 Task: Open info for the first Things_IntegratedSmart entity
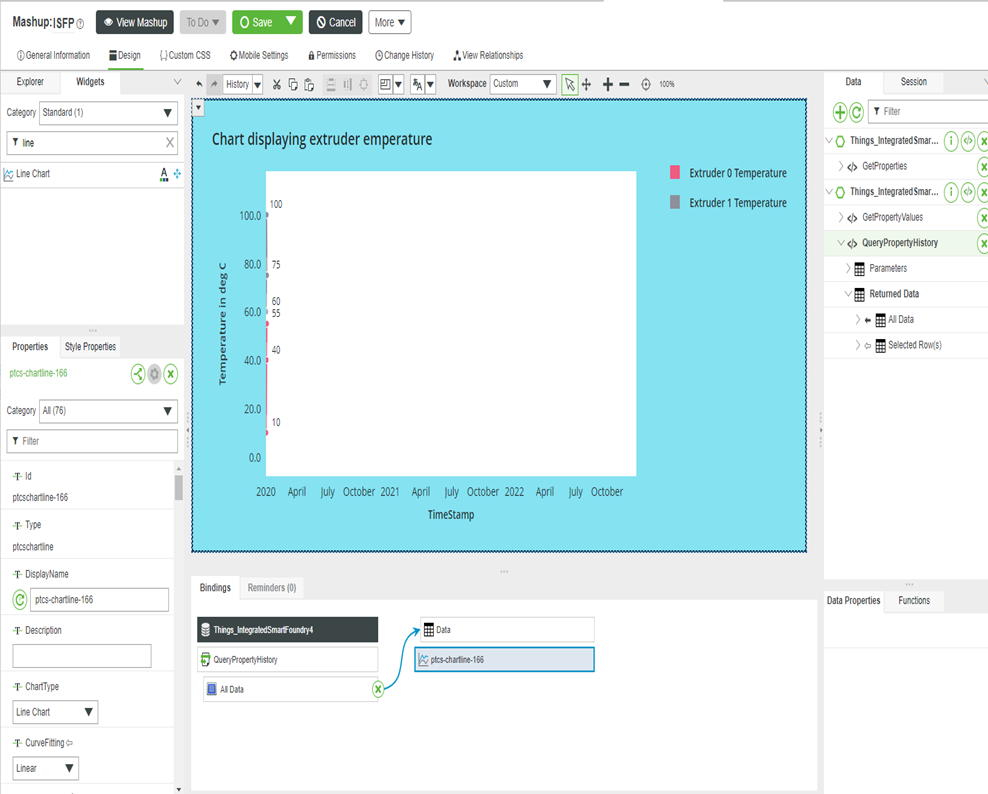(x=950, y=141)
